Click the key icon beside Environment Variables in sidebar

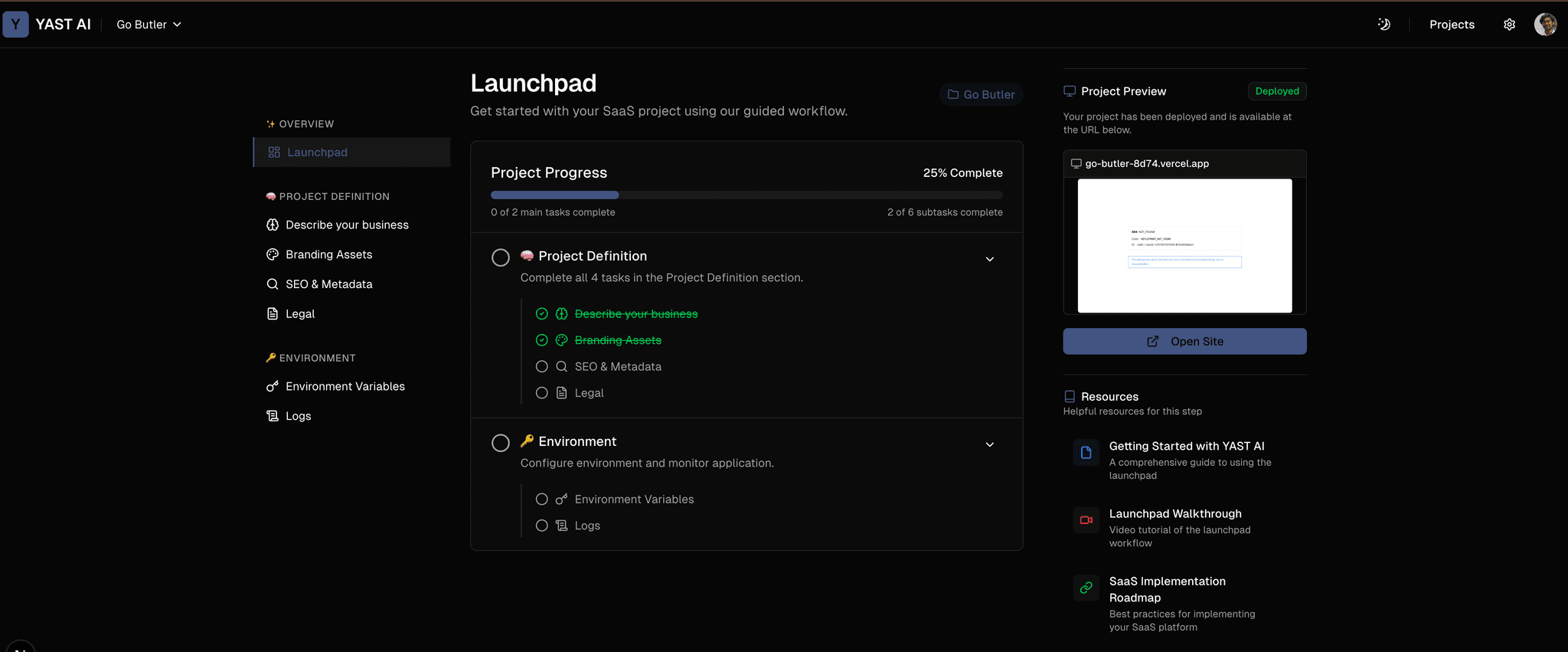pos(273,386)
